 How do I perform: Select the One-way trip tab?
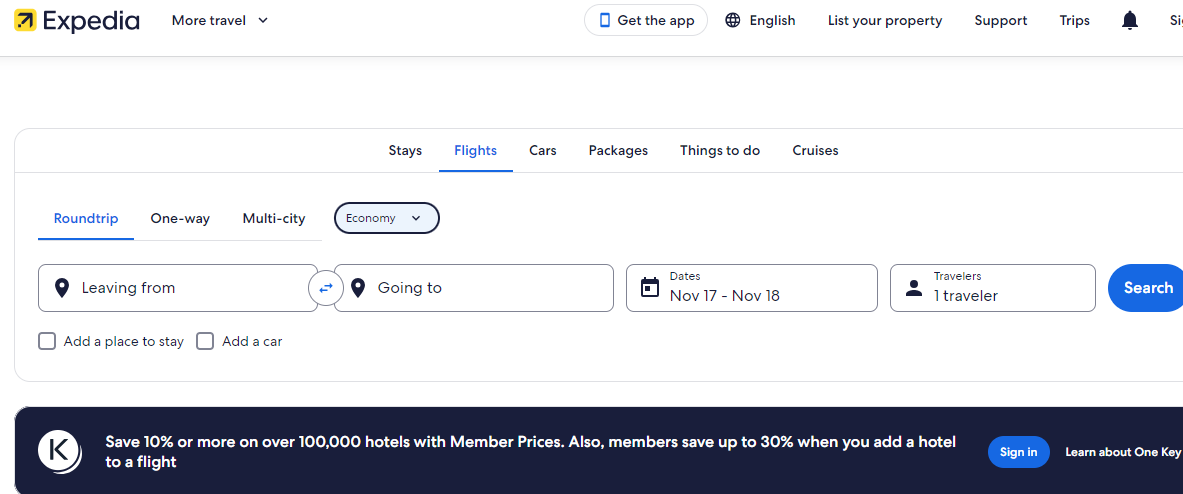[x=180, y=219]
